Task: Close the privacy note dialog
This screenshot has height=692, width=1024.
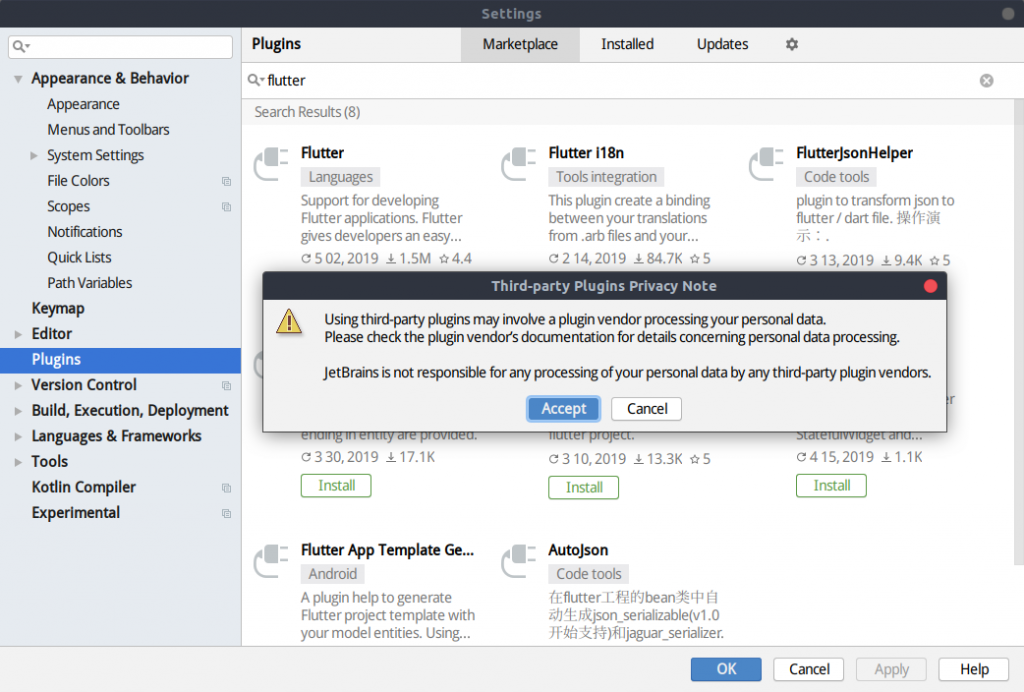Action: (x=930, y=286)
